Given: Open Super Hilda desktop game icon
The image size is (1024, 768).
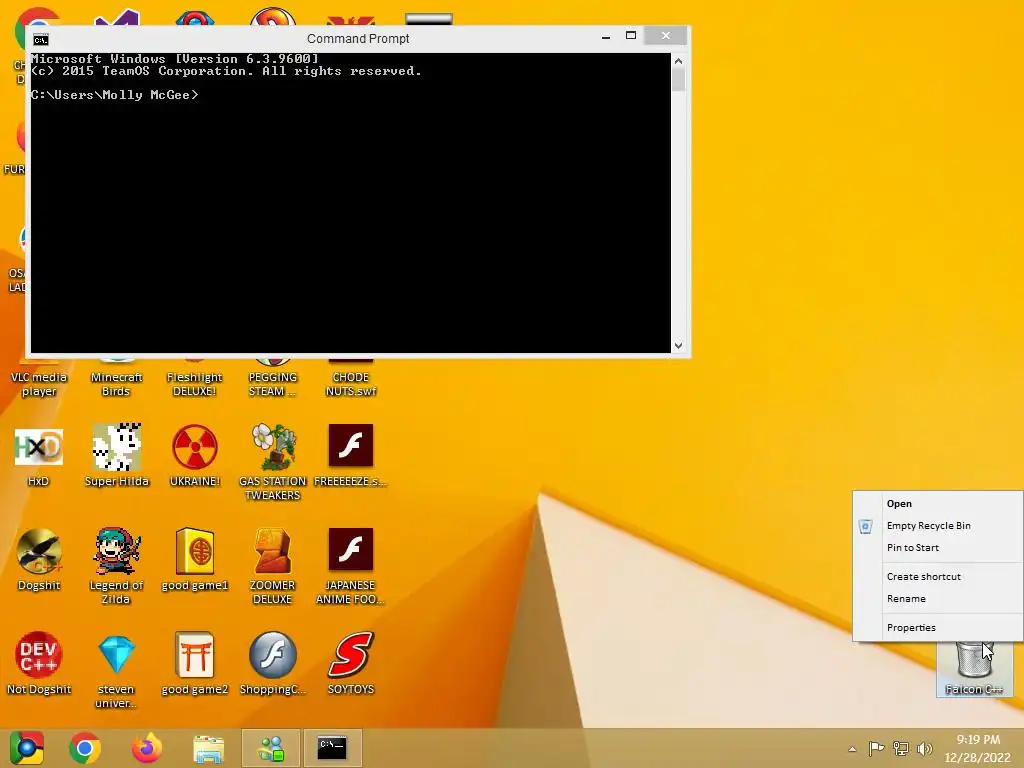Looking at the screenshot, I should pyautogui.click(x=116, y=455).
